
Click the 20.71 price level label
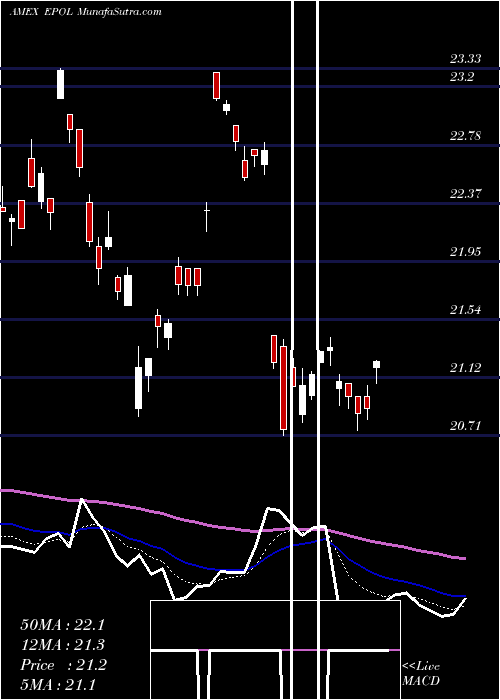tap(466, 425)
